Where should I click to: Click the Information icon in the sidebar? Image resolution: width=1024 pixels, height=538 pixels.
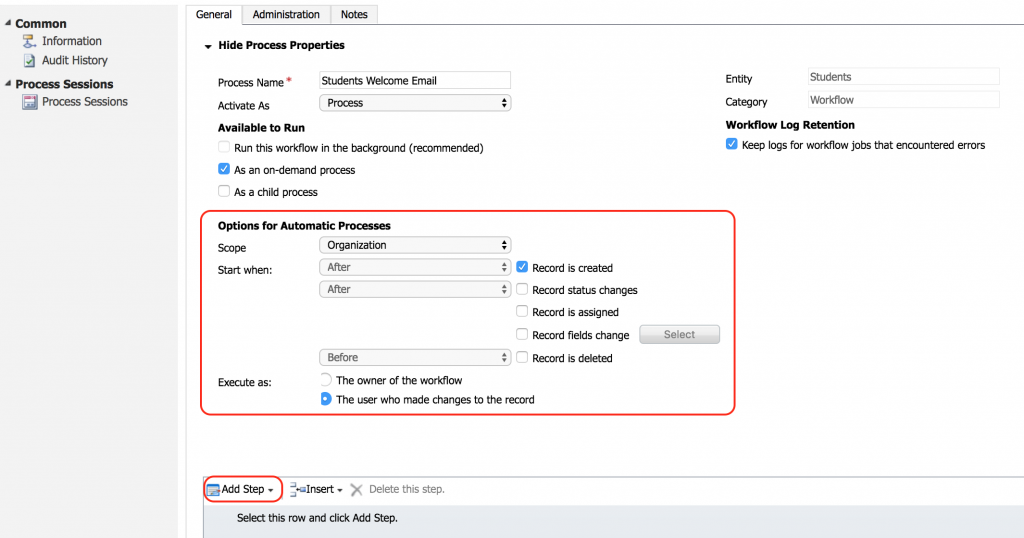[x=29, y=41]
